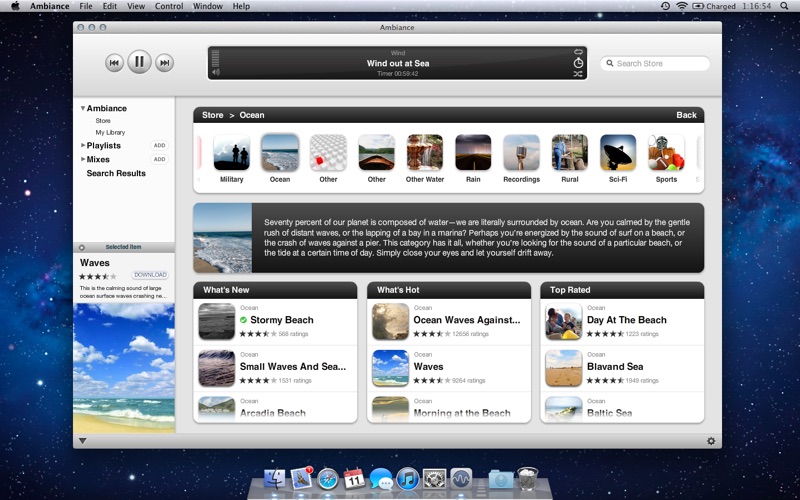
Task: Expand the Mixes sidebar section
Action: [x=83, y=159]
